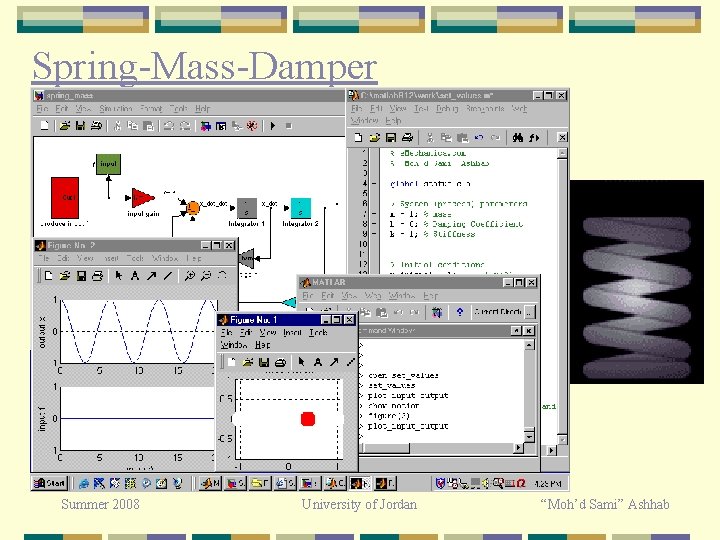Click the volume speaker icon in system tray

486,483
